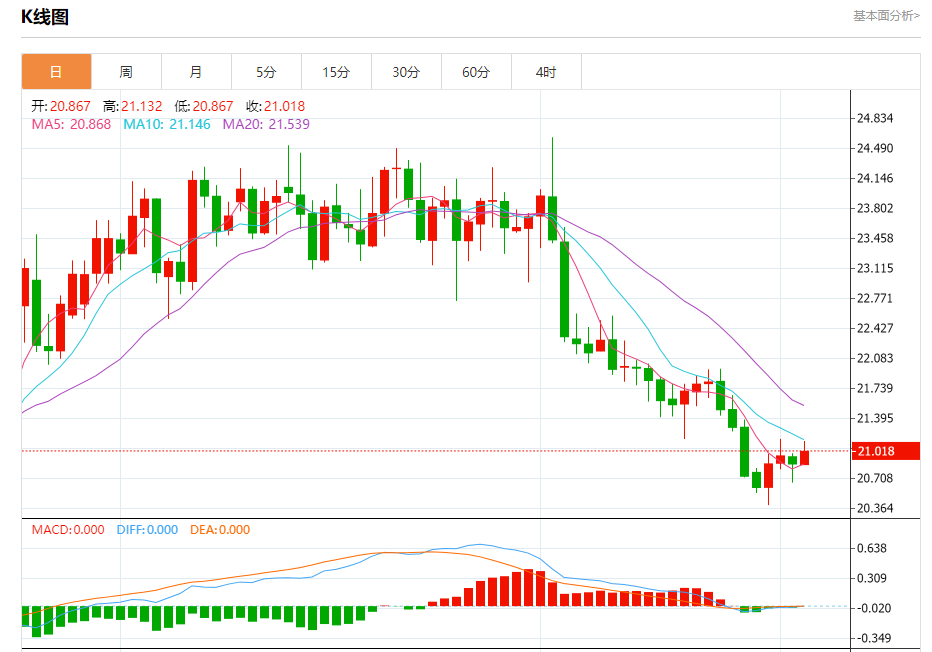
Task: Open the 5分 interval tab
Action: coord(266,72)
